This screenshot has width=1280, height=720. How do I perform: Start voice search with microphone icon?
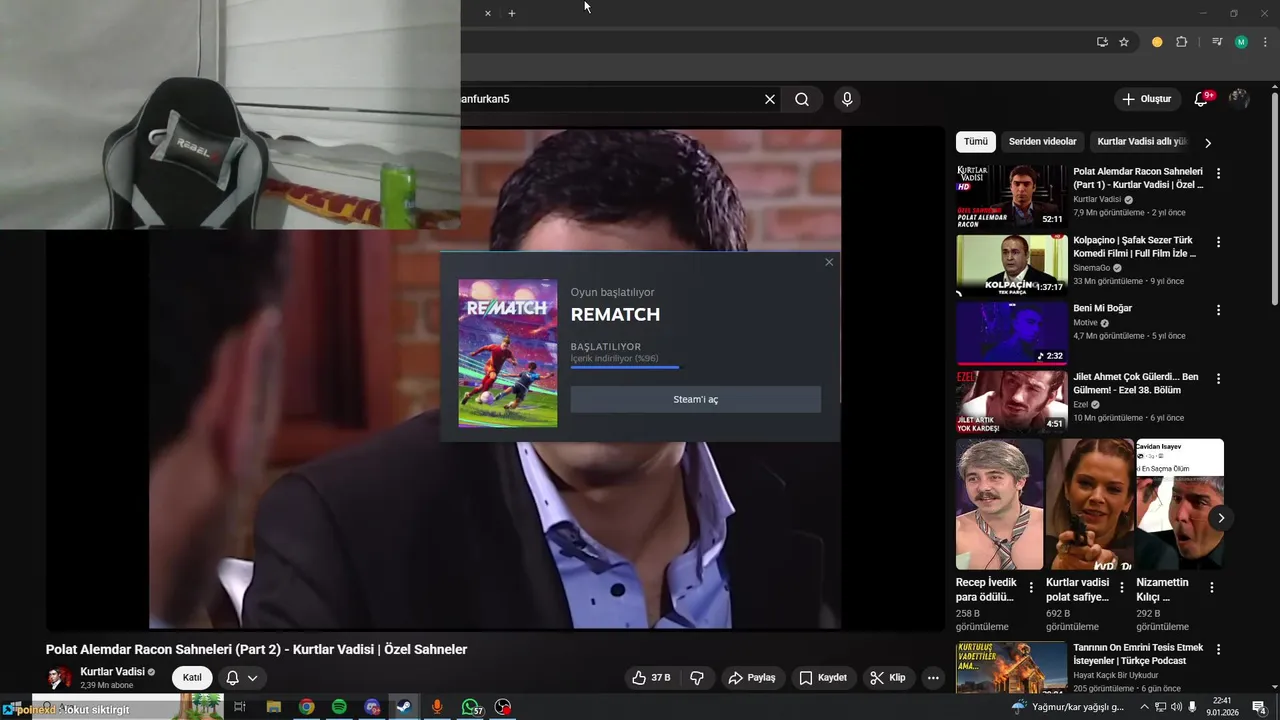[847, 99]
